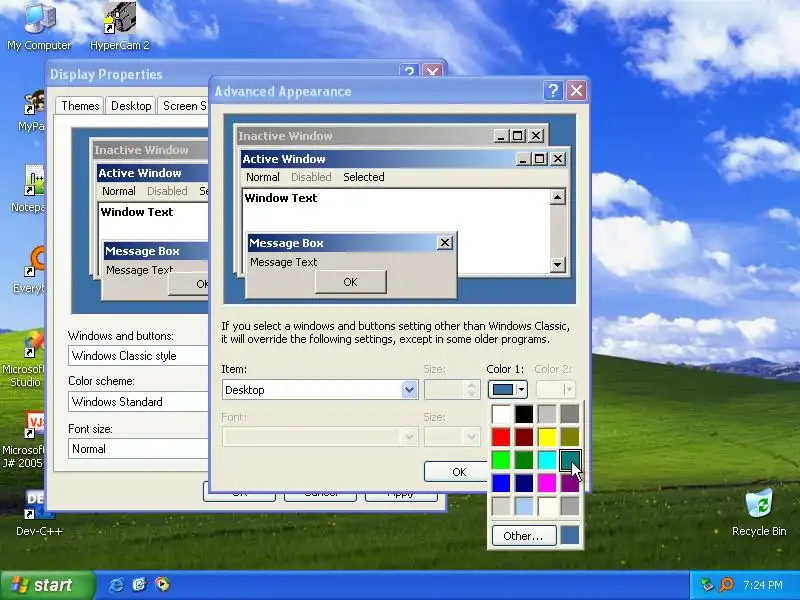Pick the bright green color swatch

[501, 460]
